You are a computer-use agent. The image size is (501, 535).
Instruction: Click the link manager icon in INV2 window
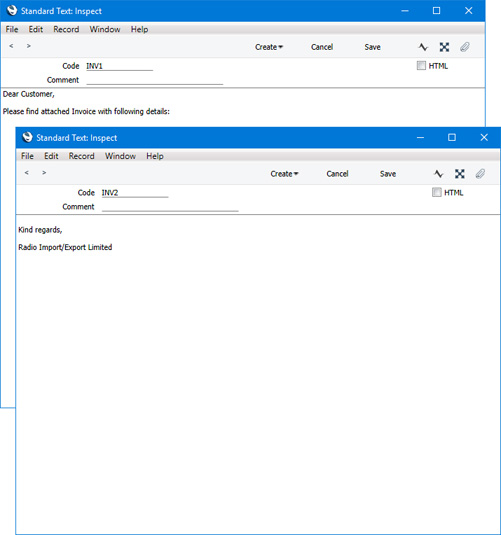pos(459,174)
